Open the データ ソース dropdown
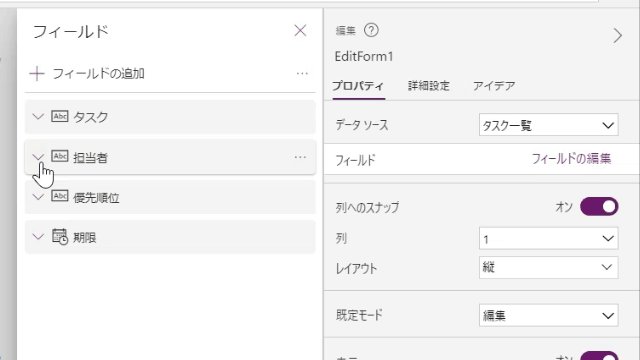 point(549,125)
